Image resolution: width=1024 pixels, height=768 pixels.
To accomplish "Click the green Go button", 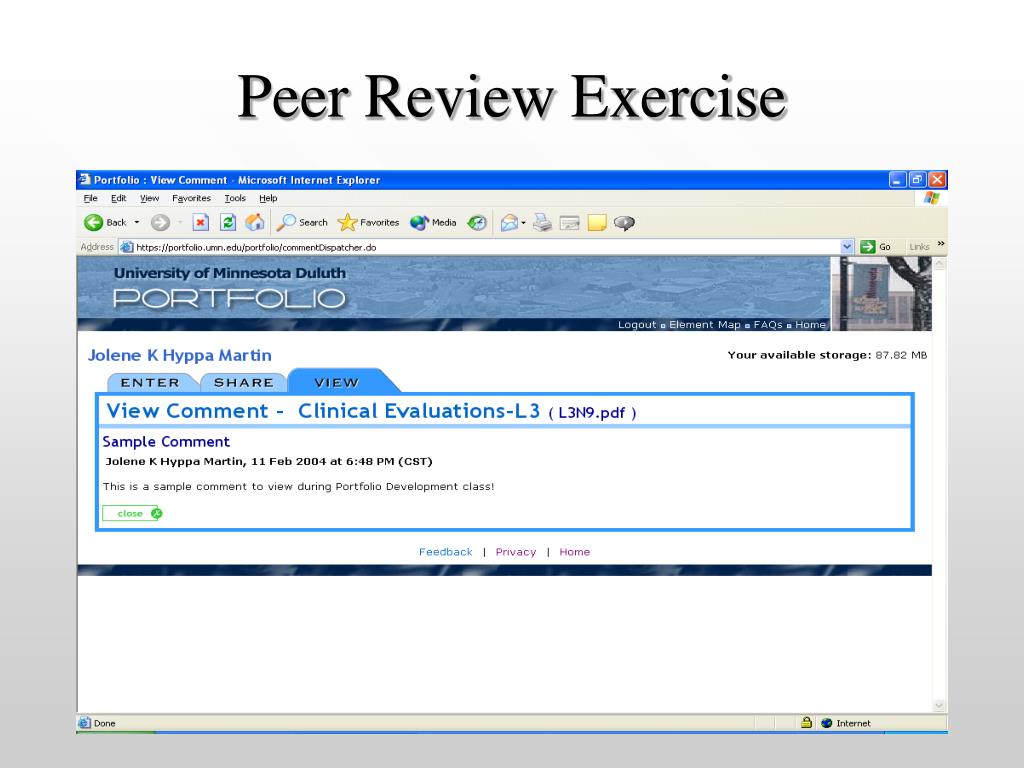I will [x=876, y=247].
